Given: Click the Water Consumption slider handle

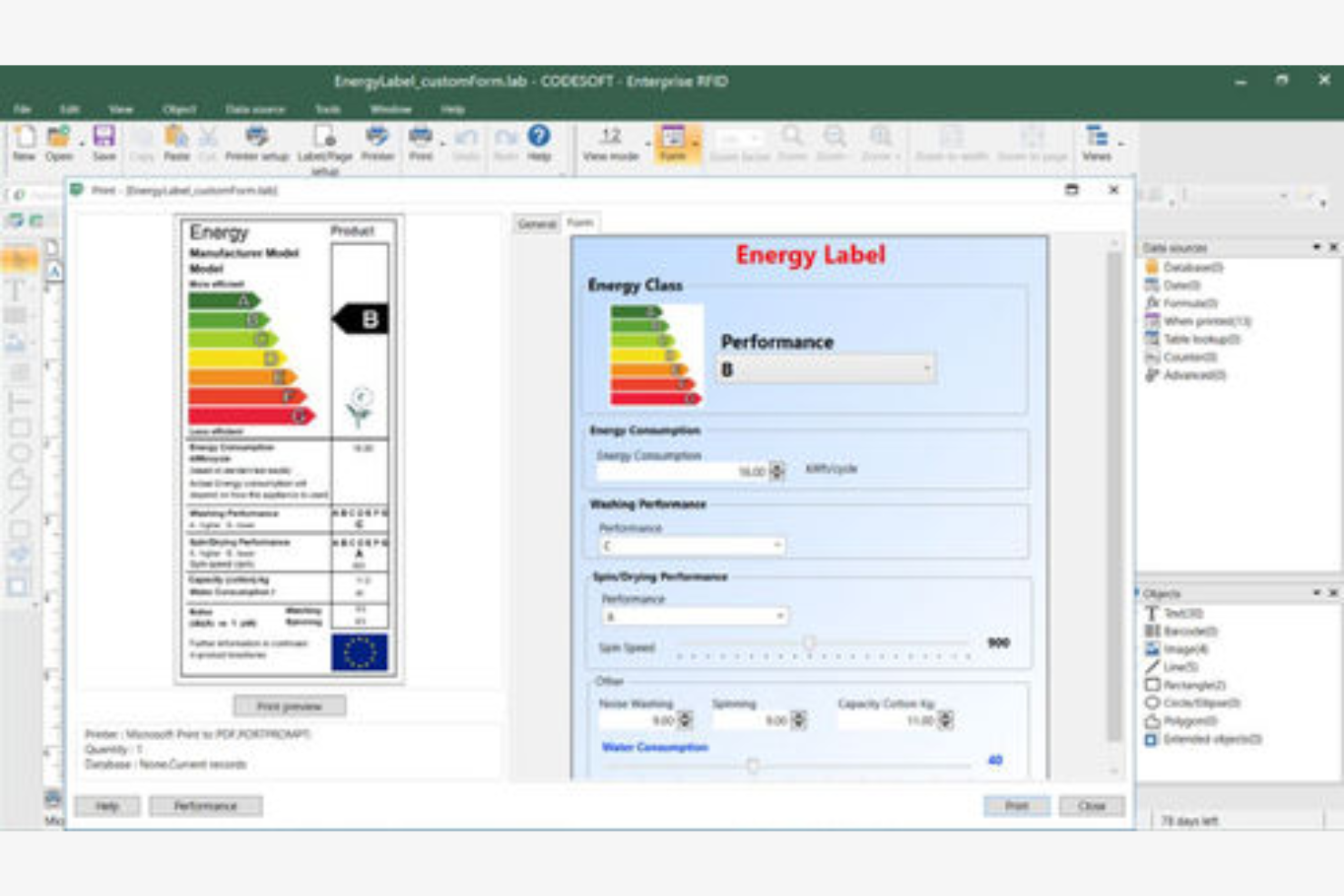Looking at the screenshot, I should (x=753, y=766).
